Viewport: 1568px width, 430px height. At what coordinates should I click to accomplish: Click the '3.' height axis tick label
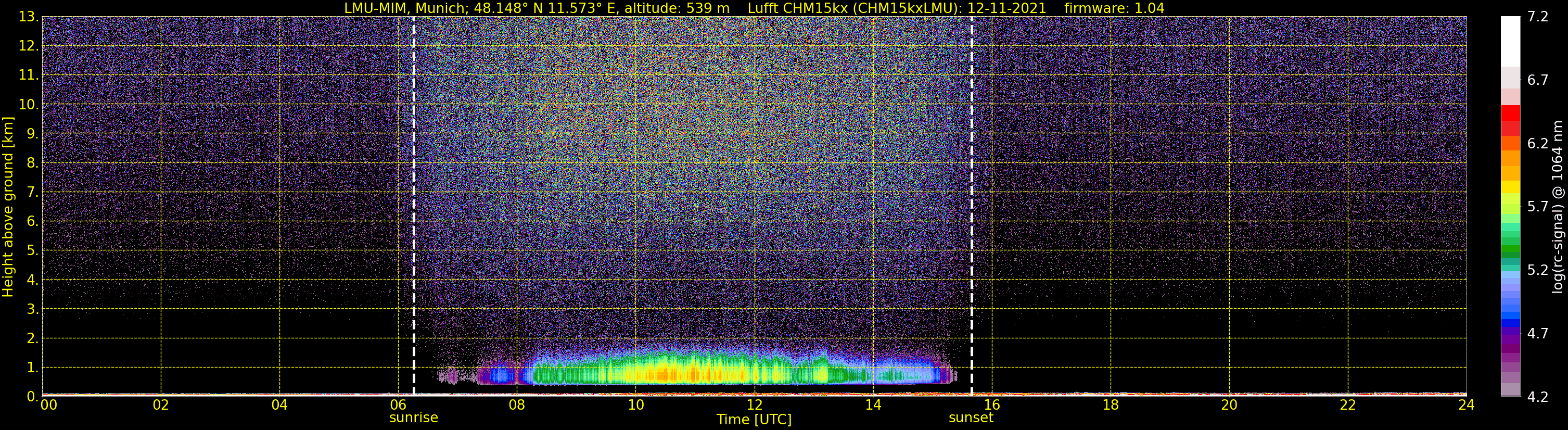pyautogui.click(x=33, y=309)
